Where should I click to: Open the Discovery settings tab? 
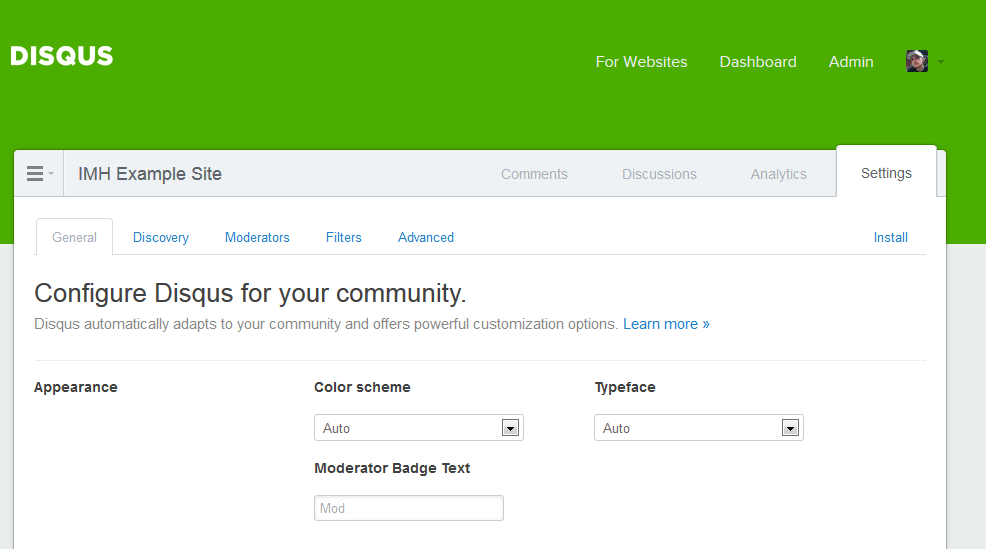pos(161,237)
